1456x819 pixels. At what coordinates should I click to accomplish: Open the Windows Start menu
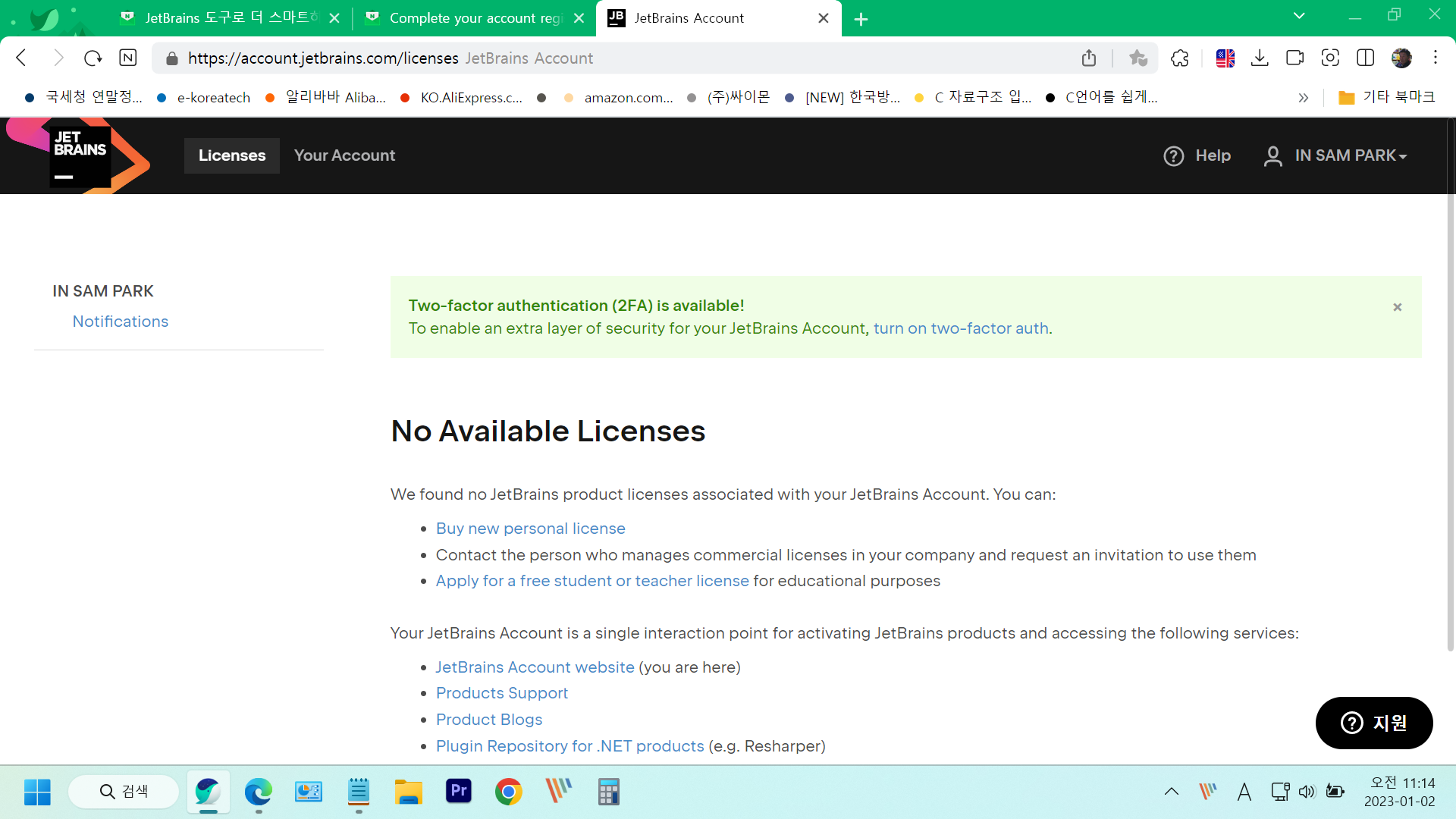click(x=37, y=792)
